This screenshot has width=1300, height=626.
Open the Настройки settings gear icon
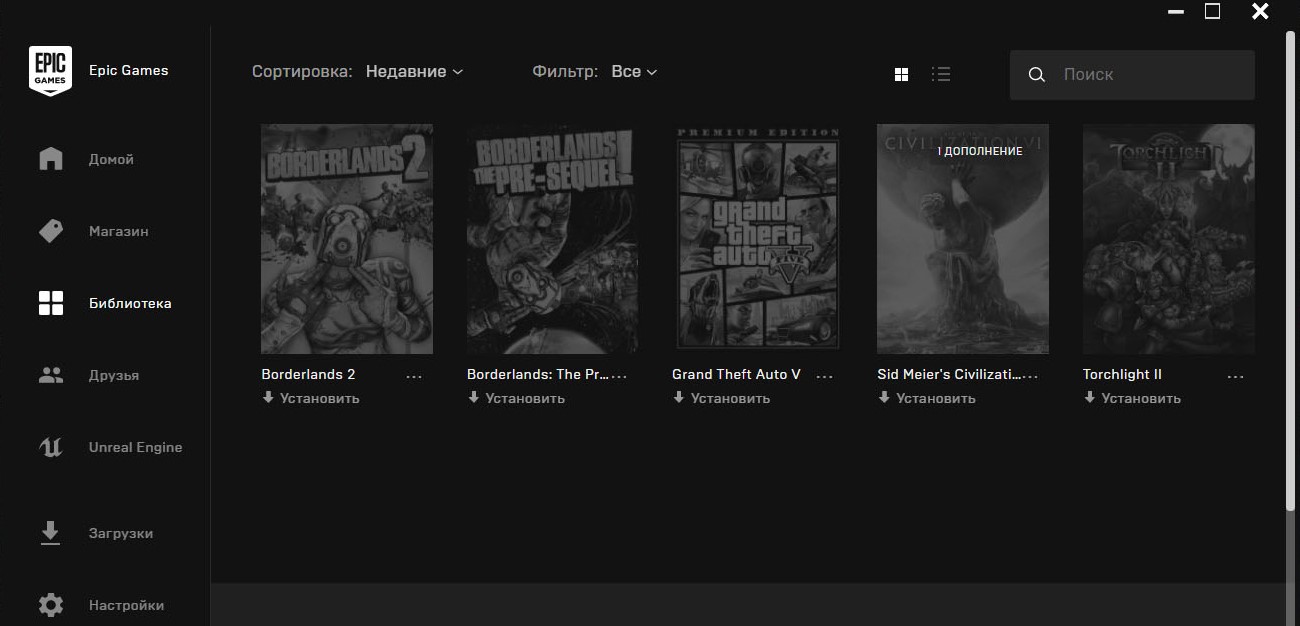(x=50, y=605)
